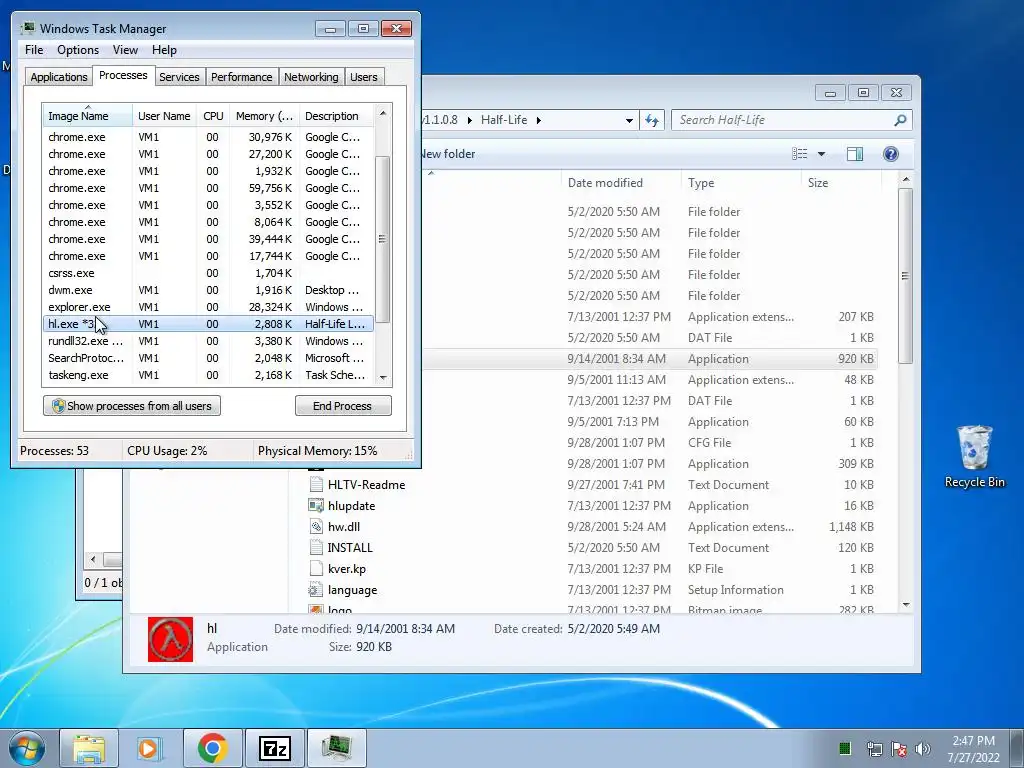Select the dwm.exe process row
Screen dimensions: 1024x768
click(208, 290)
